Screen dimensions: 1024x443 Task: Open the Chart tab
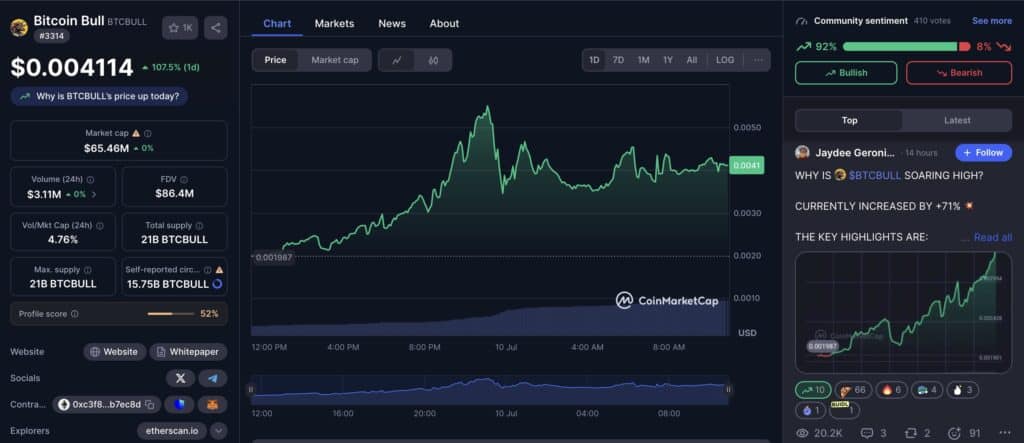[277, 24]
